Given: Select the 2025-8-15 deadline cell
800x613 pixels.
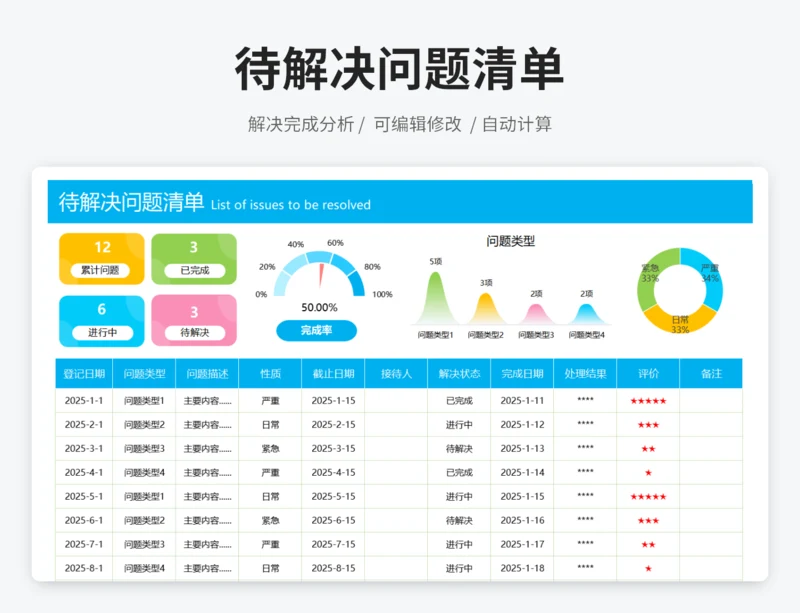Looking at the screenshot, I should tap(333, 568).
